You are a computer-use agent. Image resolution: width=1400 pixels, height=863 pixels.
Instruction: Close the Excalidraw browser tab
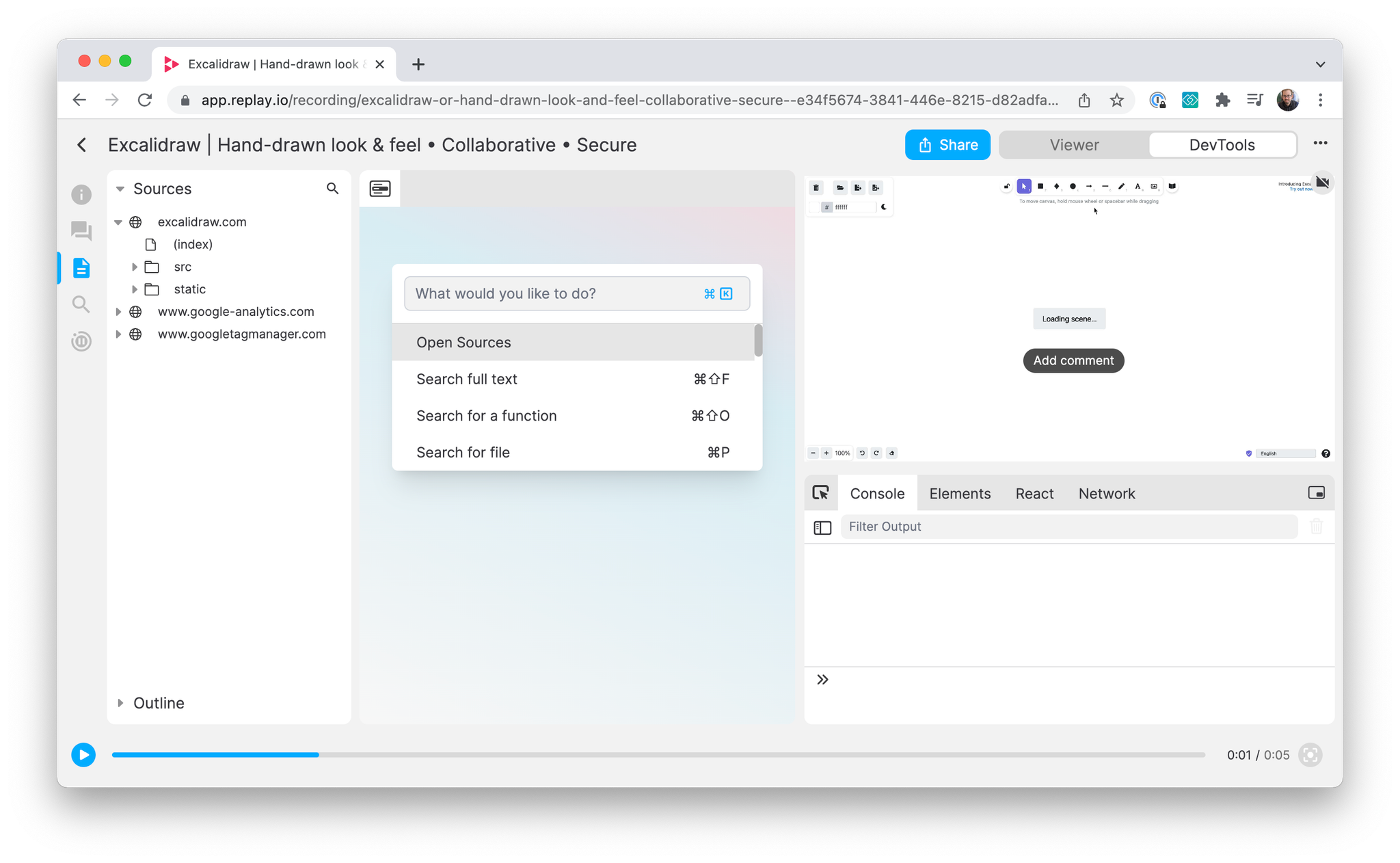380,64
